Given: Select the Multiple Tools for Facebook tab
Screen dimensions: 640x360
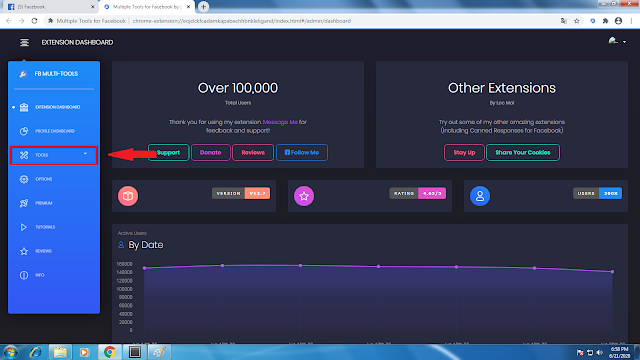Looking at the screenshot, I should pyautogui.click(x=147, y=7).
